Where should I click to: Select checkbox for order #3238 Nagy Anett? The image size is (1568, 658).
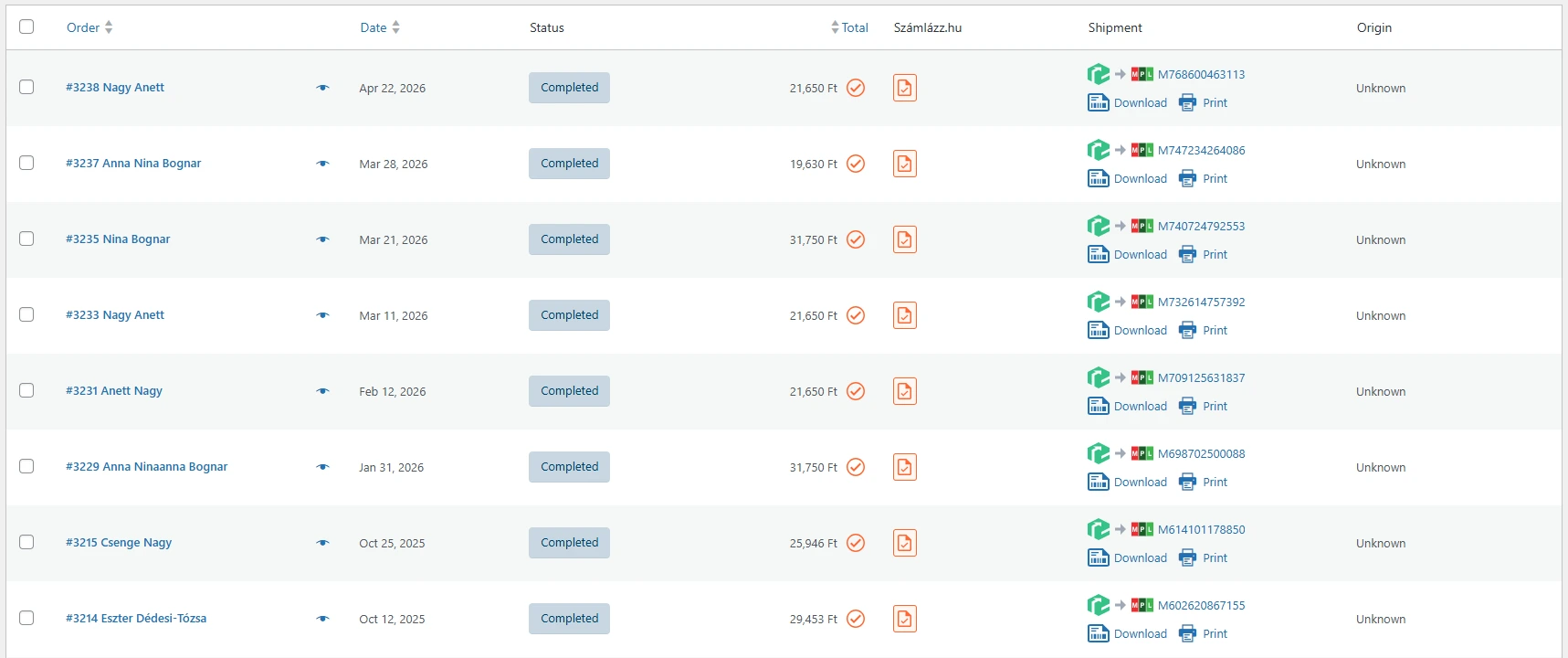pos(26,87)
